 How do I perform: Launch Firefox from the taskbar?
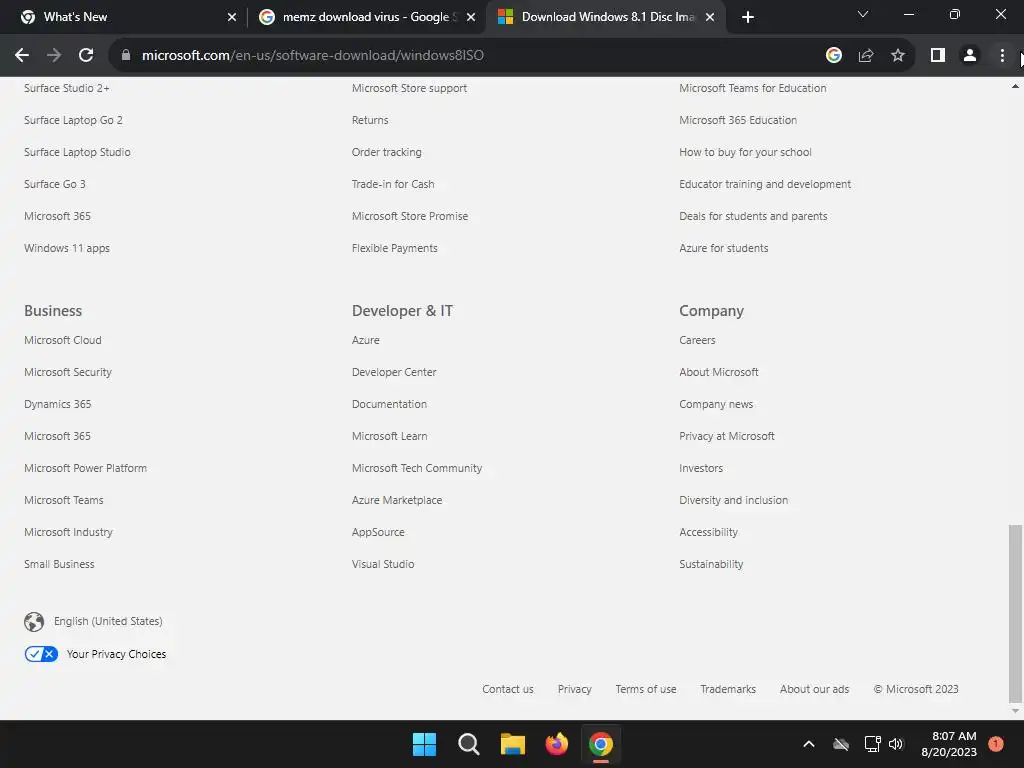[x=557, y=744]
